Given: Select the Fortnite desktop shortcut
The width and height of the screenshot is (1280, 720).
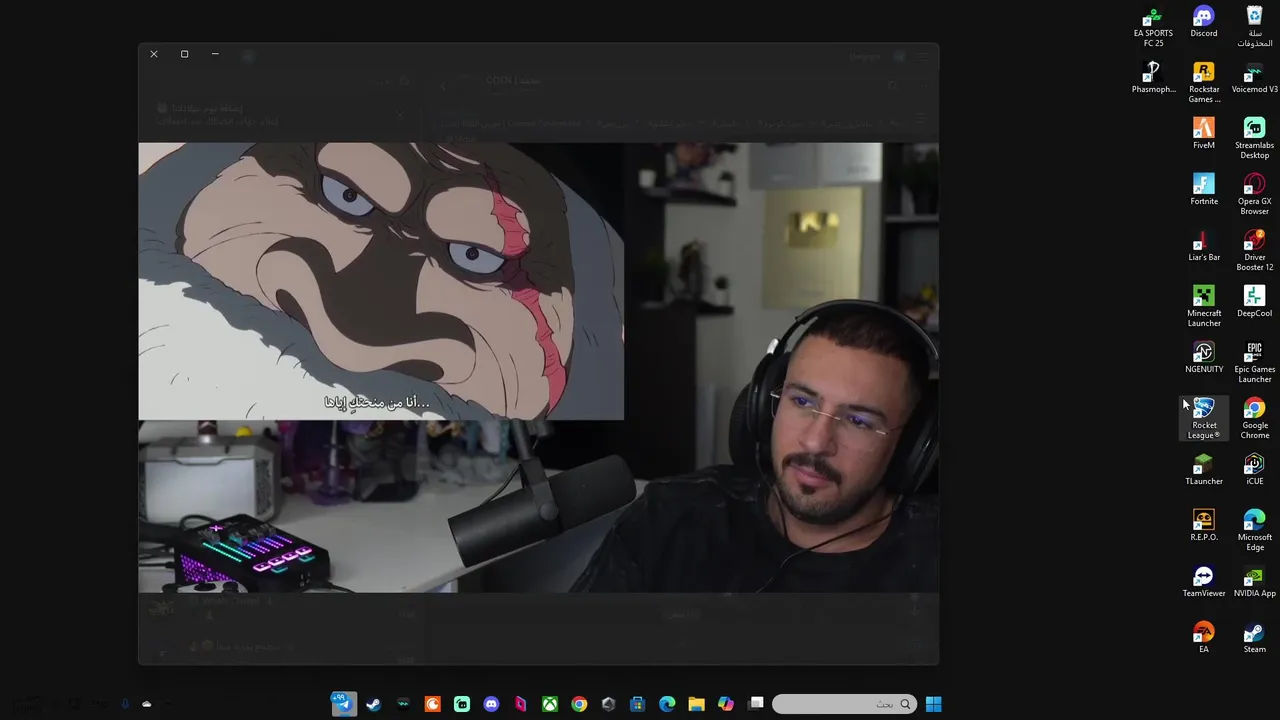Looking at the screenshot, I should [1204, 190].
